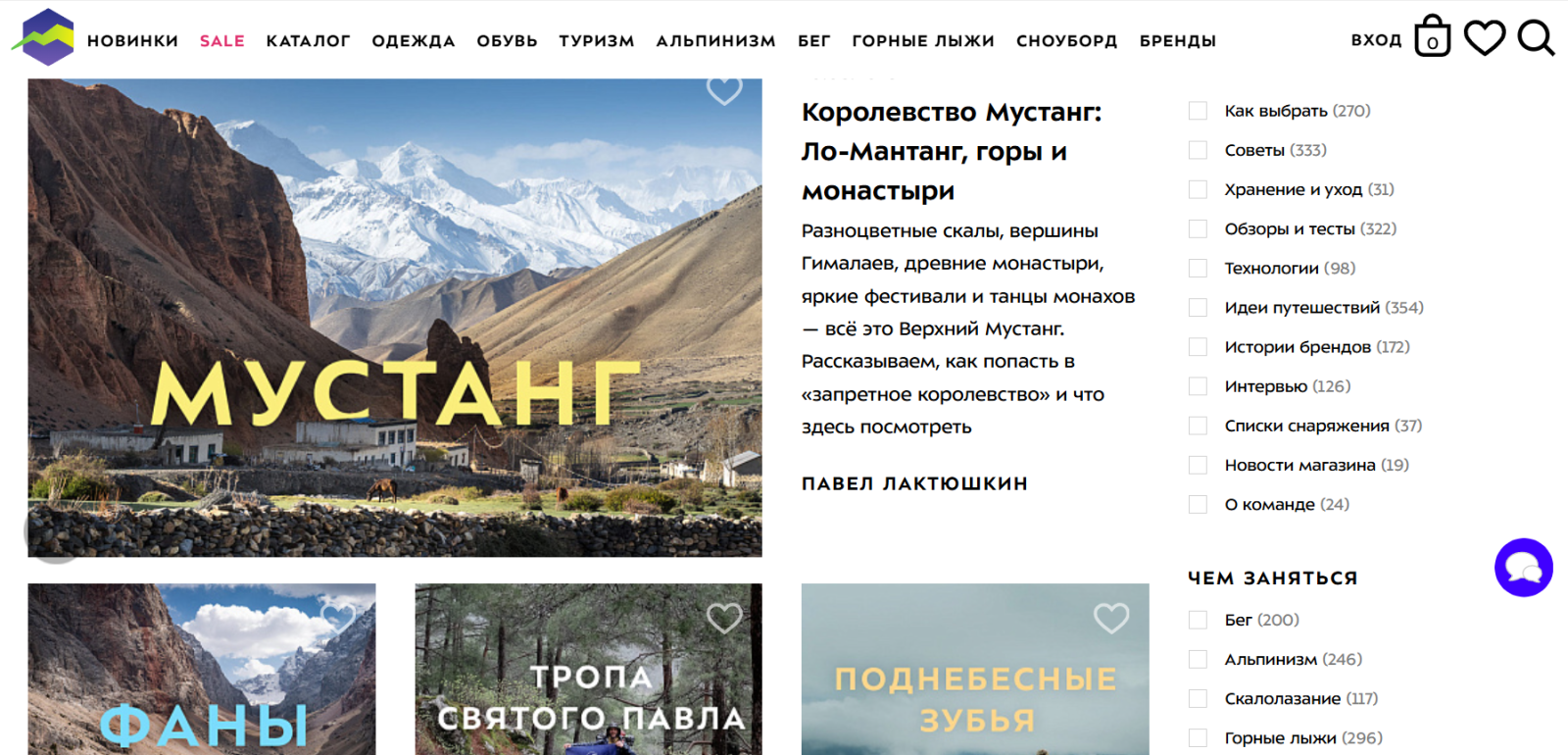This screenshot has height=755, width=1568.
Task: Click the store logo icon
Action: point(43,36)
